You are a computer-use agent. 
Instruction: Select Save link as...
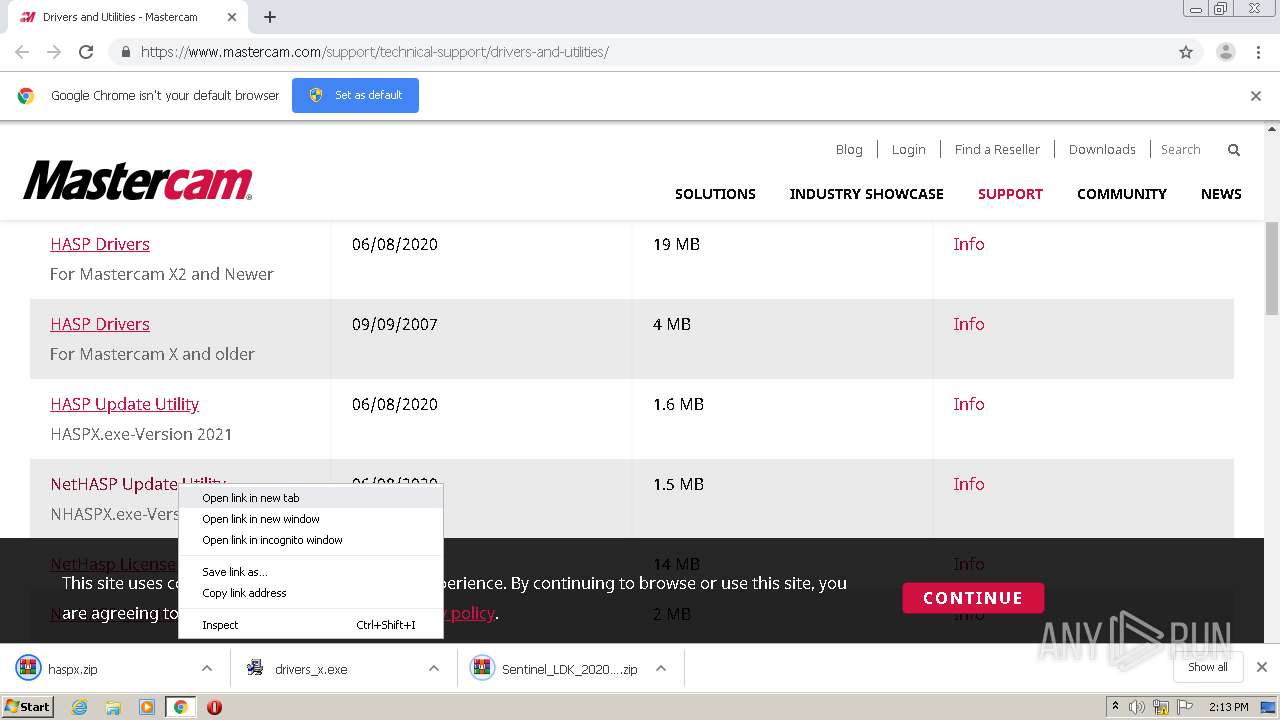311,572
